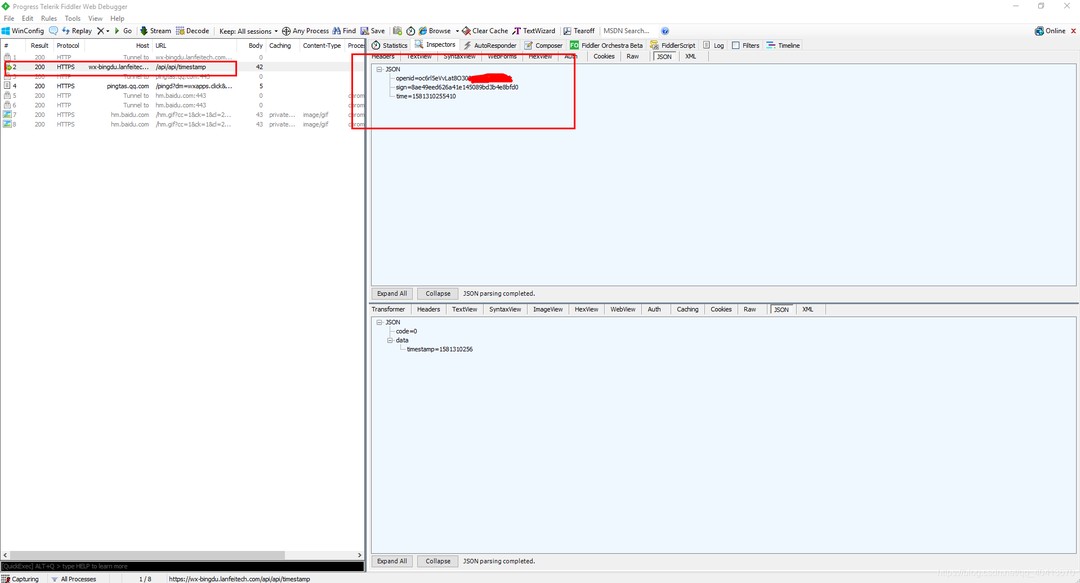The height and width of the screenshot is (583, 1080).
Task: Toggle the Stream mode button
Action: pos(155,31)
